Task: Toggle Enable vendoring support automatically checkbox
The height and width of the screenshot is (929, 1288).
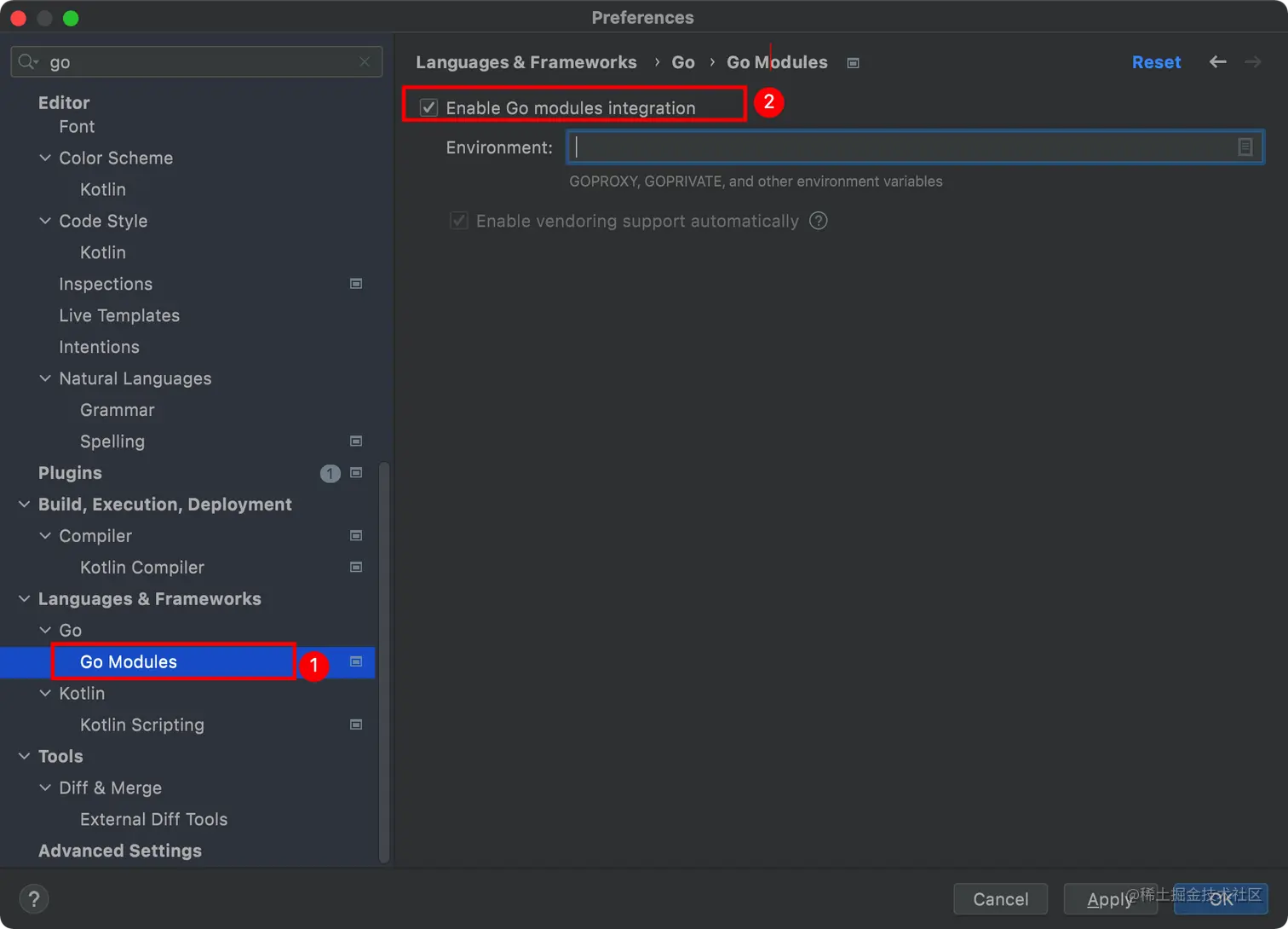Action: (459, 221)
